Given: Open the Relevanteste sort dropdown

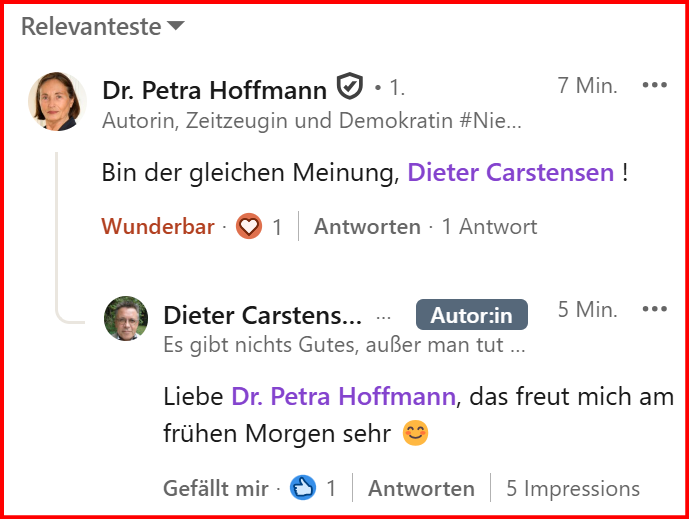Looking at the screenshot, I should click(x=103, y=27).
